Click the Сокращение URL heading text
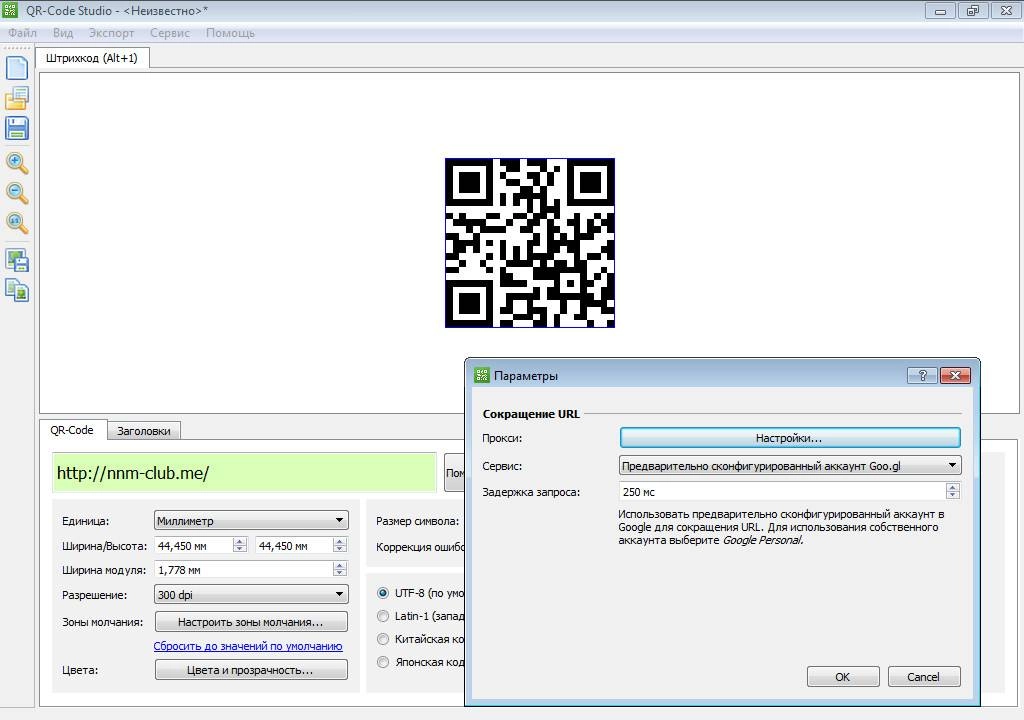1024x720 pixels. (x=531, y=414)
